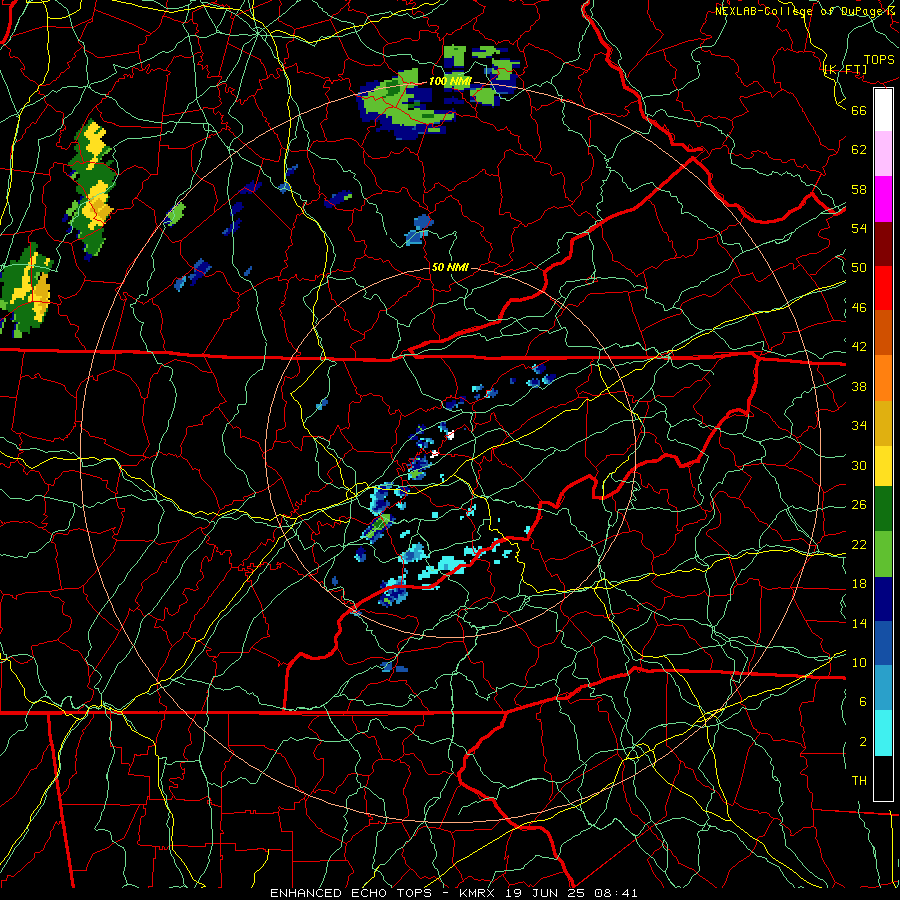Click the legend value 54
900x900 pixels.
coord(859,228)
